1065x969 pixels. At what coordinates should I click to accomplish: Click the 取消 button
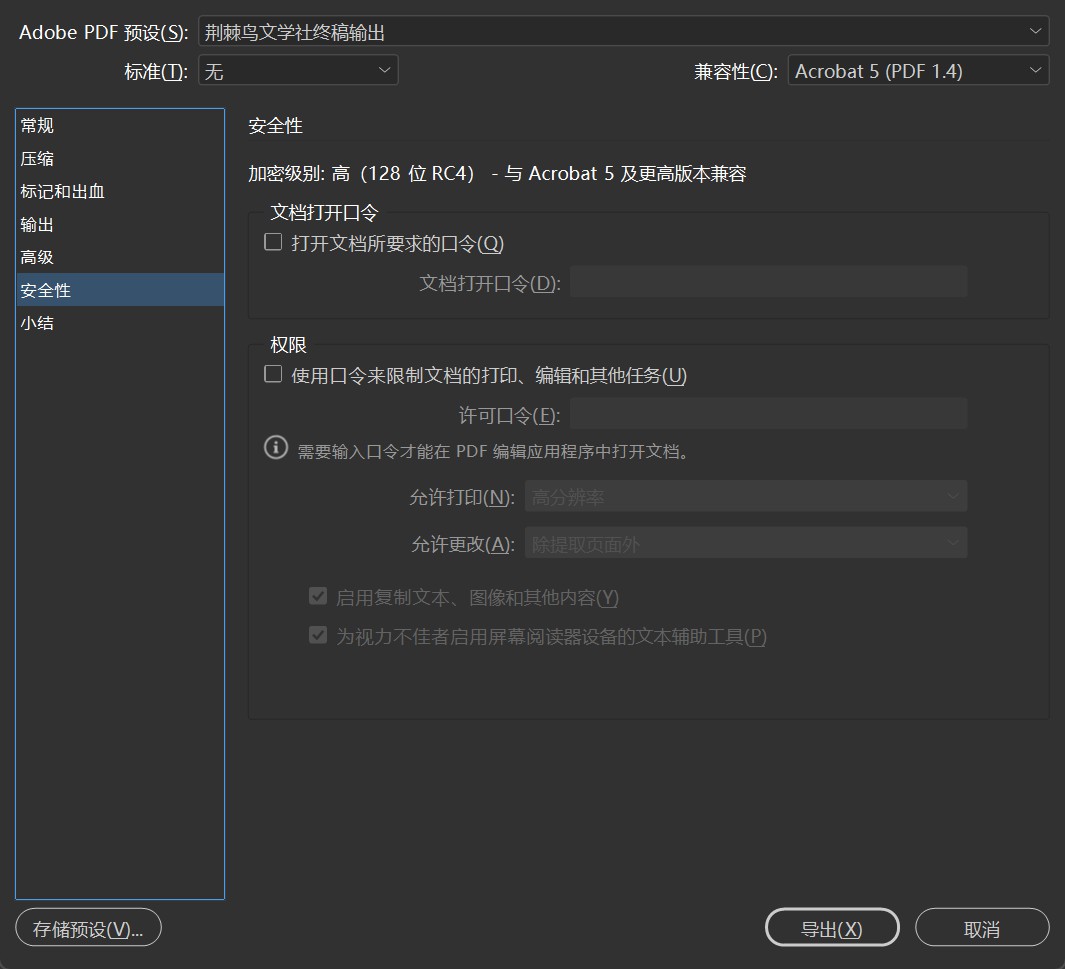(981, 928)
